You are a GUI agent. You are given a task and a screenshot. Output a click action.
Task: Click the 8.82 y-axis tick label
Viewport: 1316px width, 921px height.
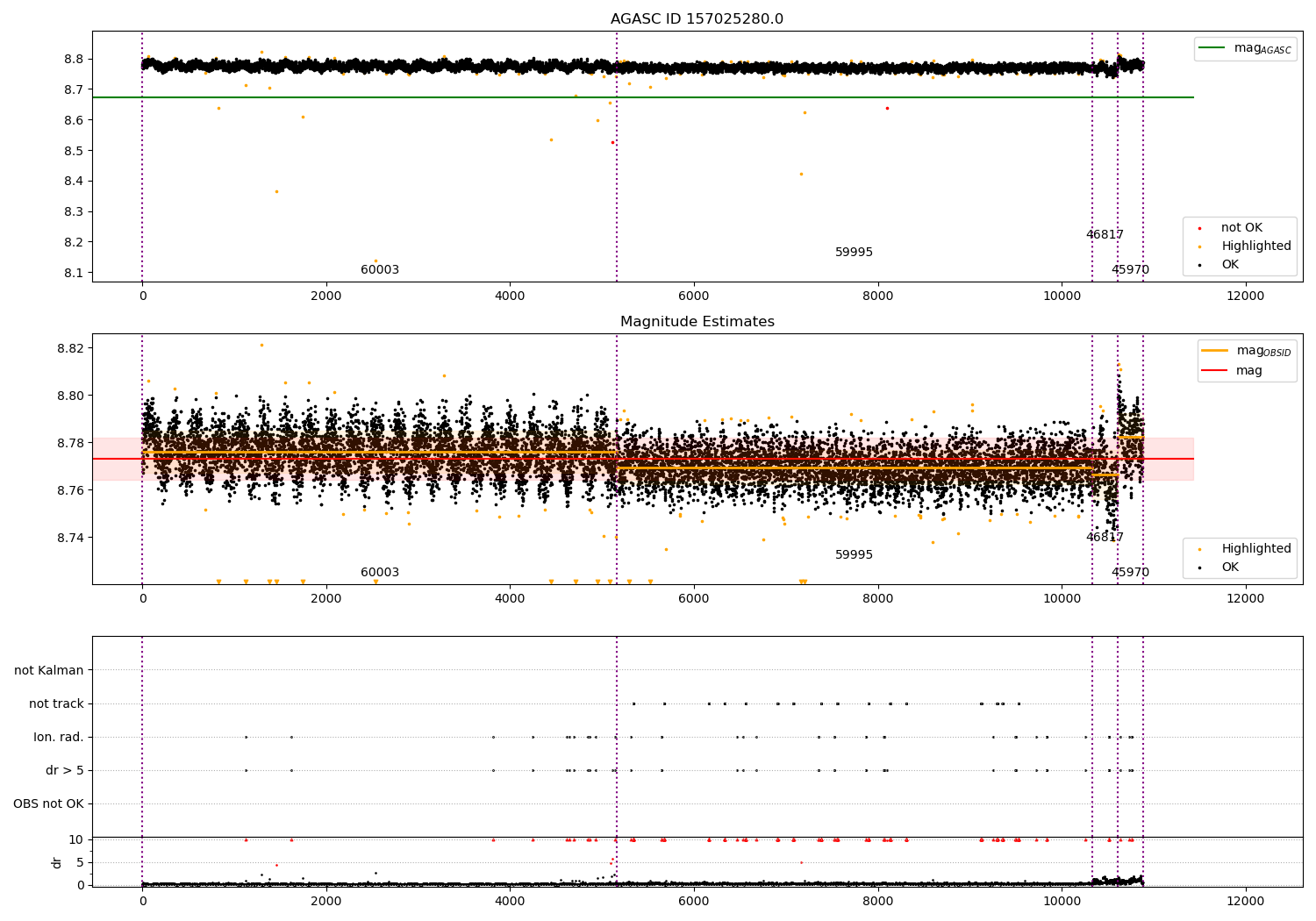[x=70, y=348]
